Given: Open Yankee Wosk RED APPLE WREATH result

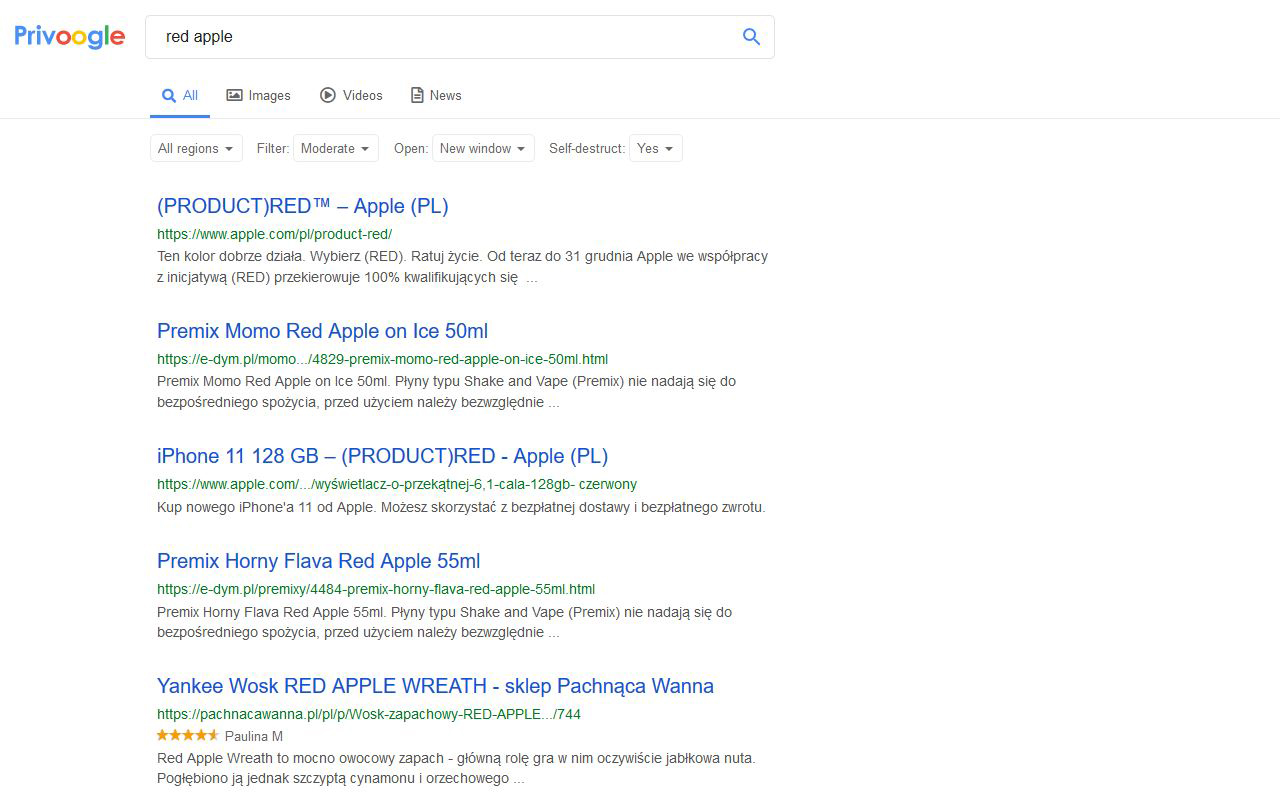Looking at the screenshot, I should point(435,686).
